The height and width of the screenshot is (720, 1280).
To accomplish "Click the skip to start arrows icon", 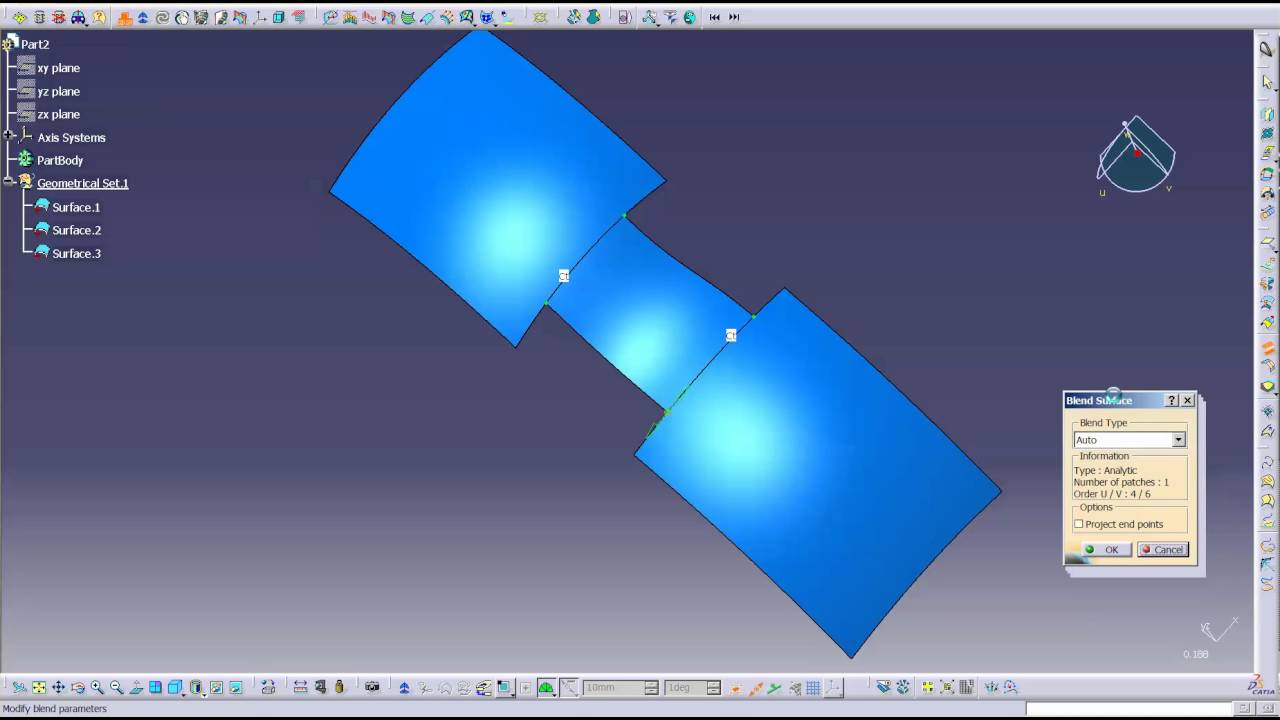I will pyautogui.click(x=714, y=17).
